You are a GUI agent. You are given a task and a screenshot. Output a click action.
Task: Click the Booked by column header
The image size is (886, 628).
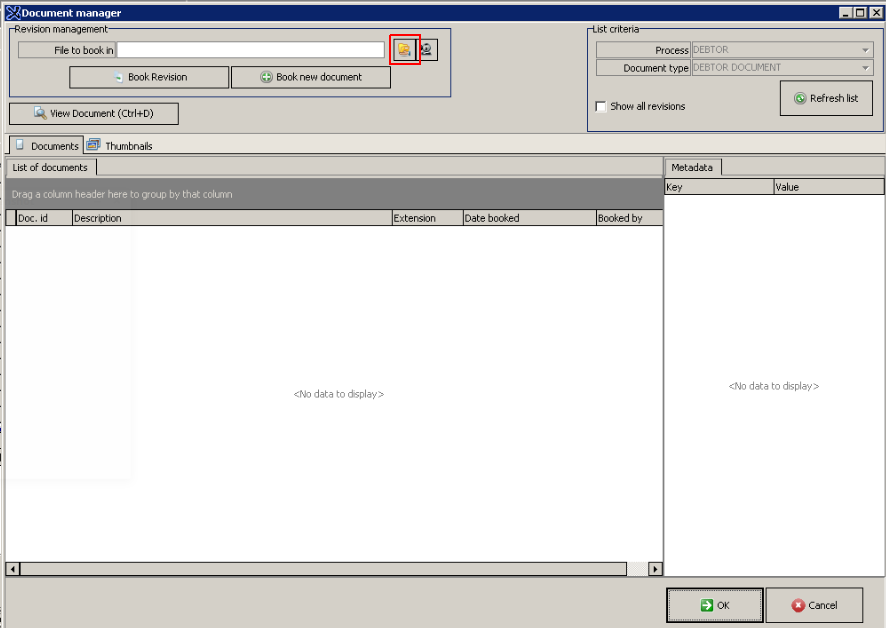(x=629, y=218)
